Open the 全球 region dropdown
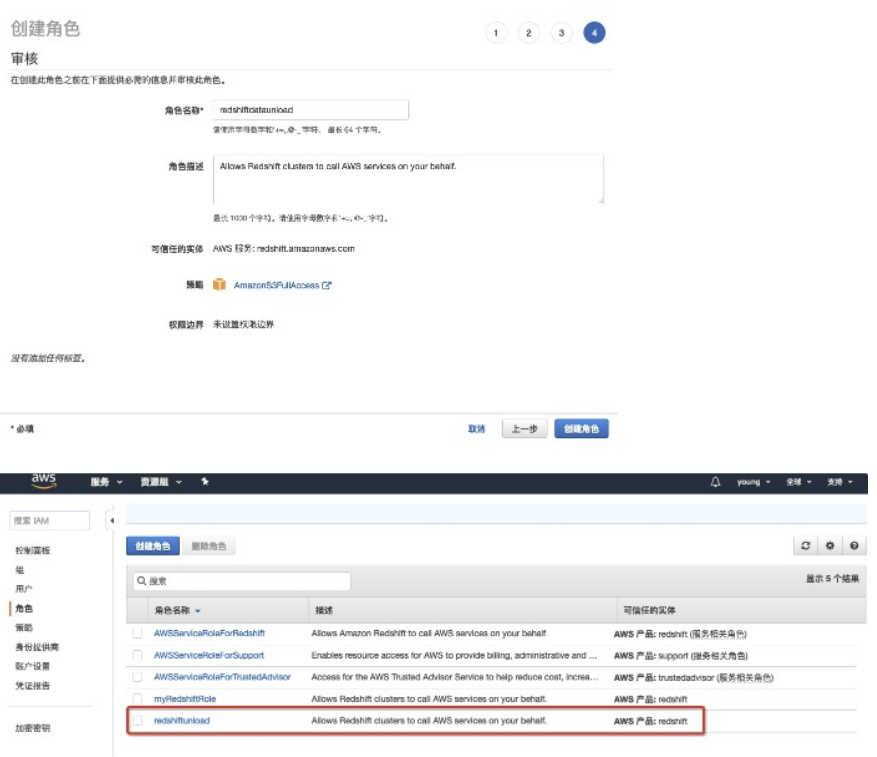This screenshot has width=877, height=757. [799, 482]
